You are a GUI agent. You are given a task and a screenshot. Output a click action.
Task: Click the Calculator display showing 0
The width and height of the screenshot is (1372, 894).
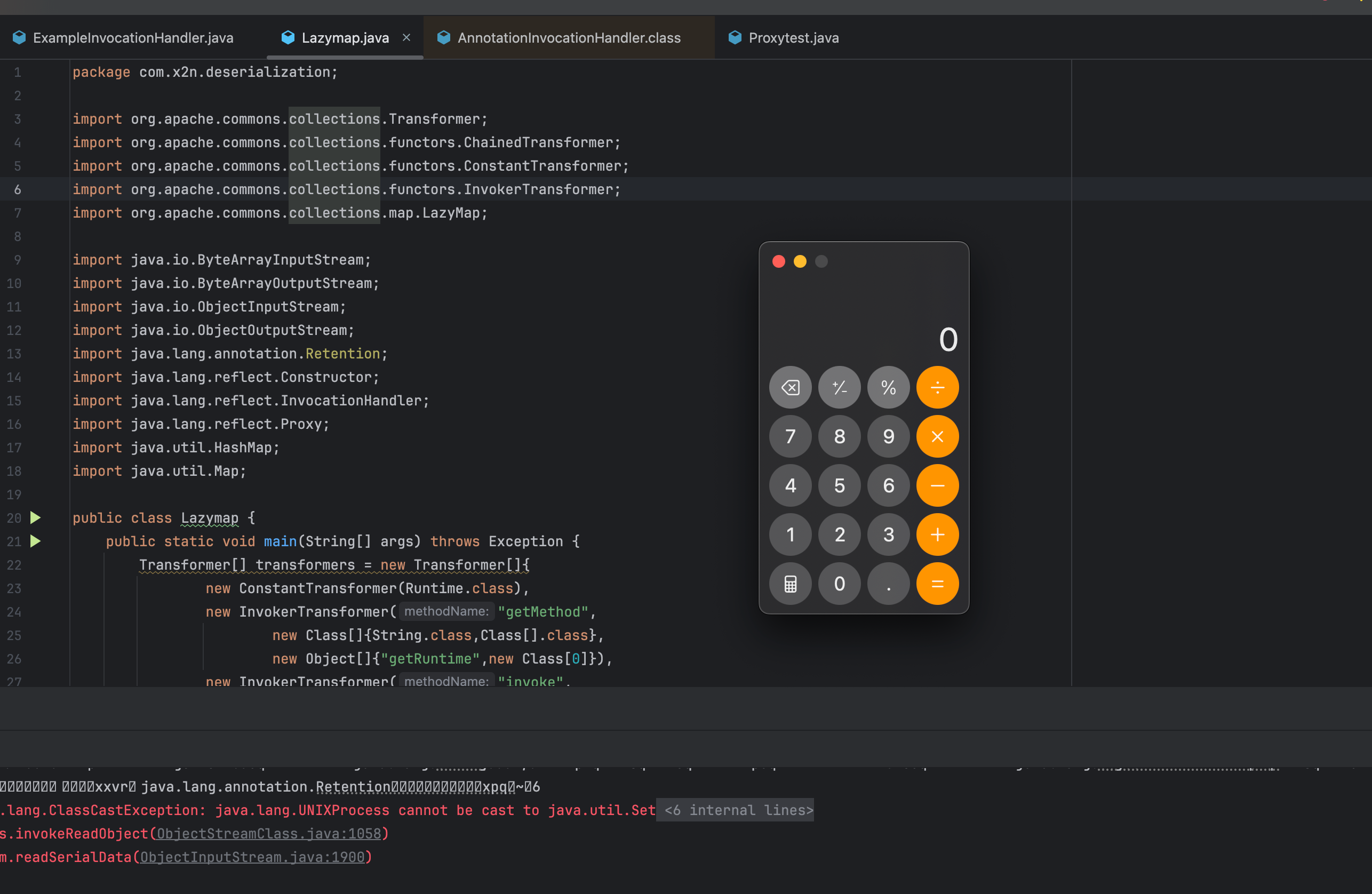(x=948, y=339)
